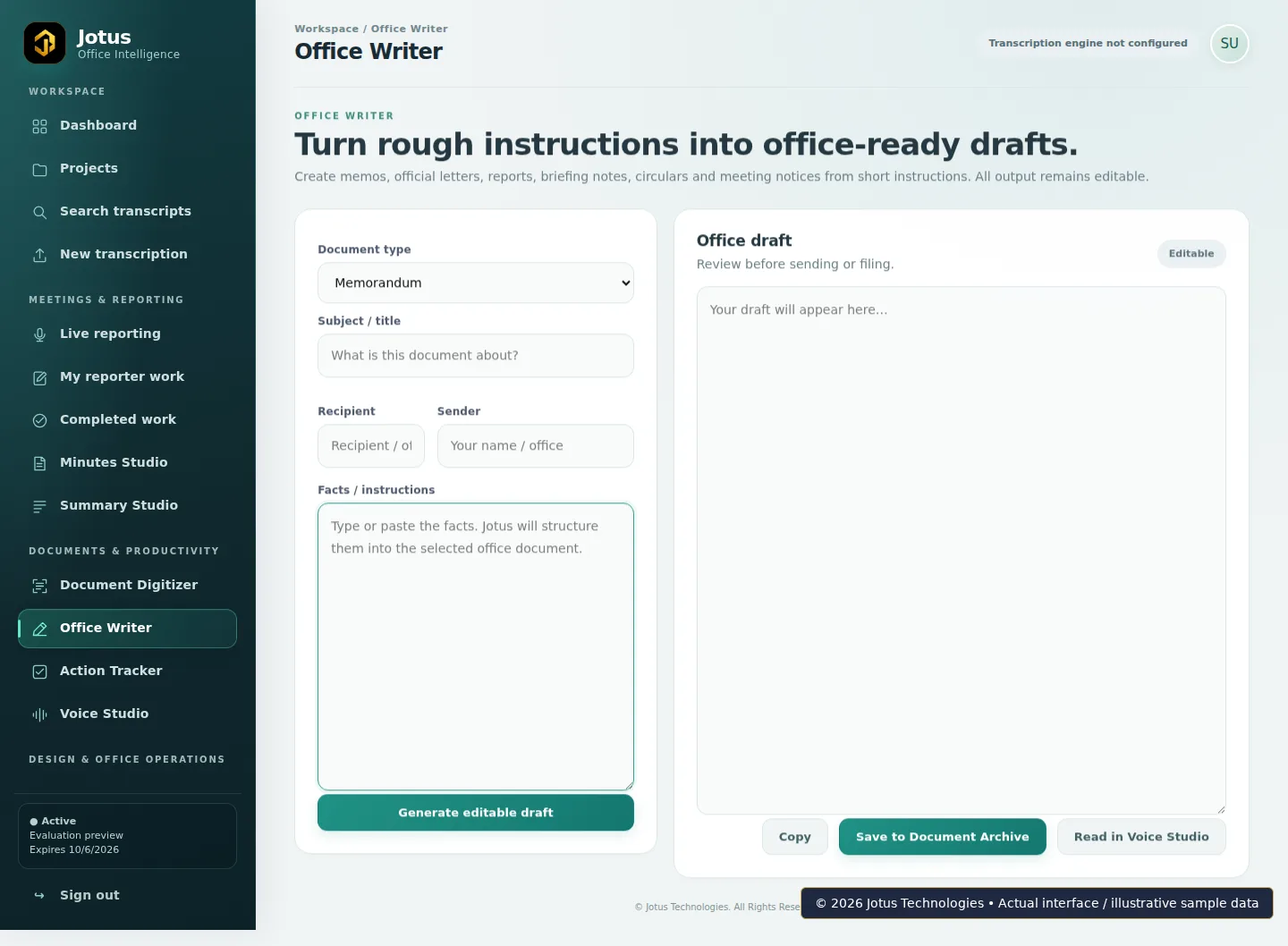Go to Dashboard menu label

[98, 125]
